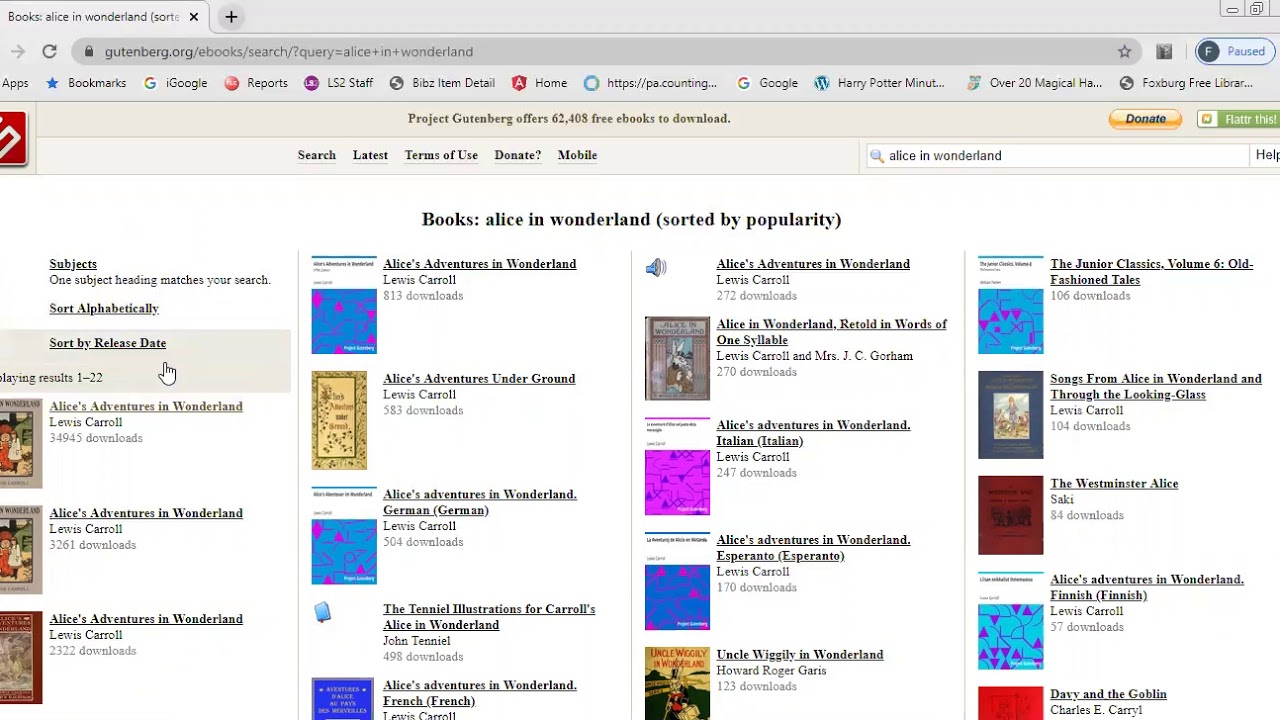
Task: Open Alice's adventures in Wonderland Finnish edition
Action: [1147, 587]
